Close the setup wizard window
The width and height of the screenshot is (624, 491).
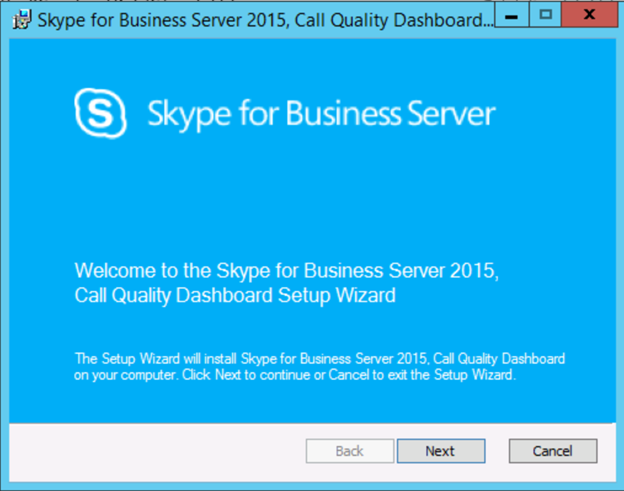[x=590, y=15]
